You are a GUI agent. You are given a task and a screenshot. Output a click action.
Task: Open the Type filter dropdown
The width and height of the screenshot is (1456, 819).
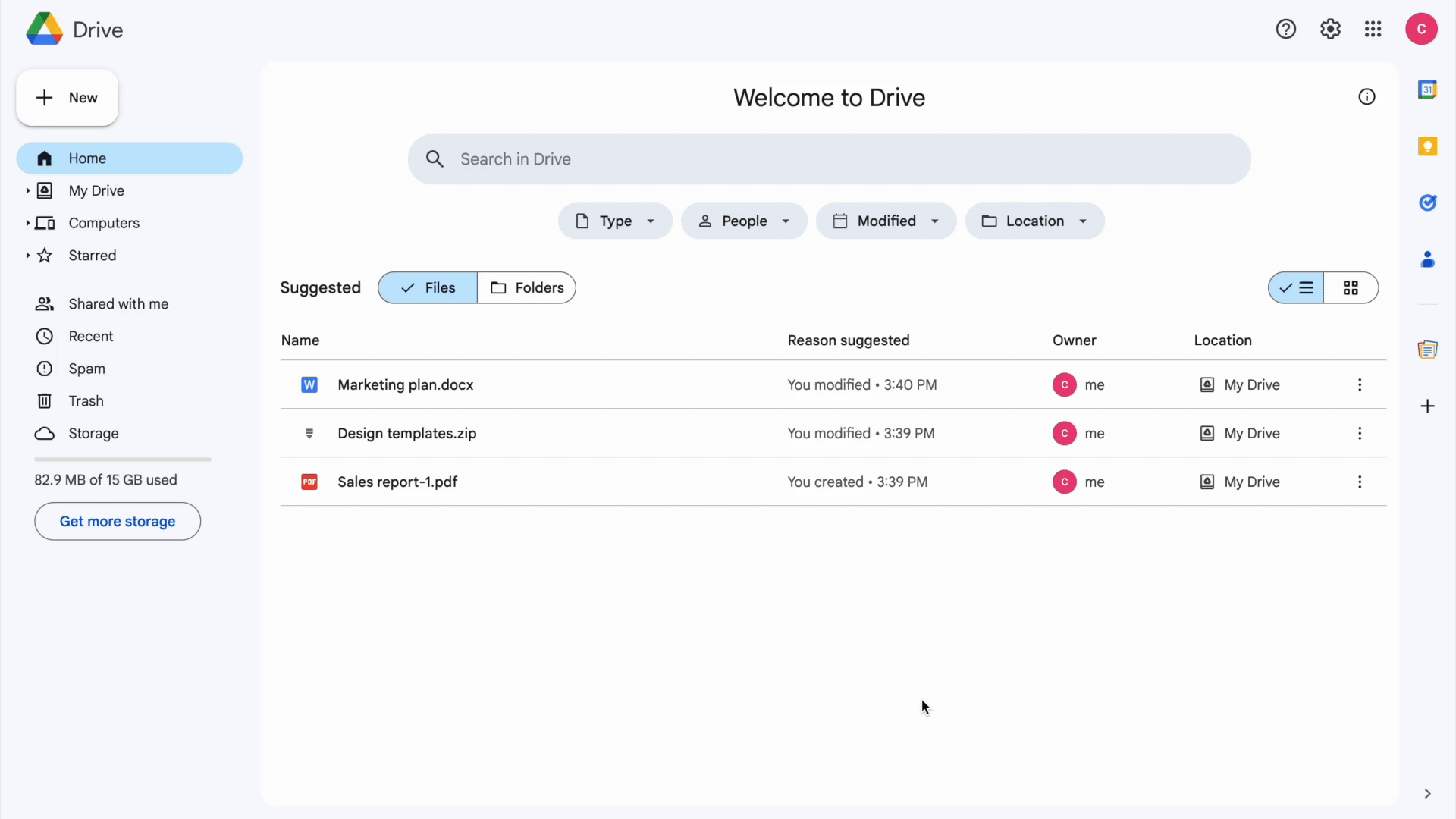[x=615, y=221]
